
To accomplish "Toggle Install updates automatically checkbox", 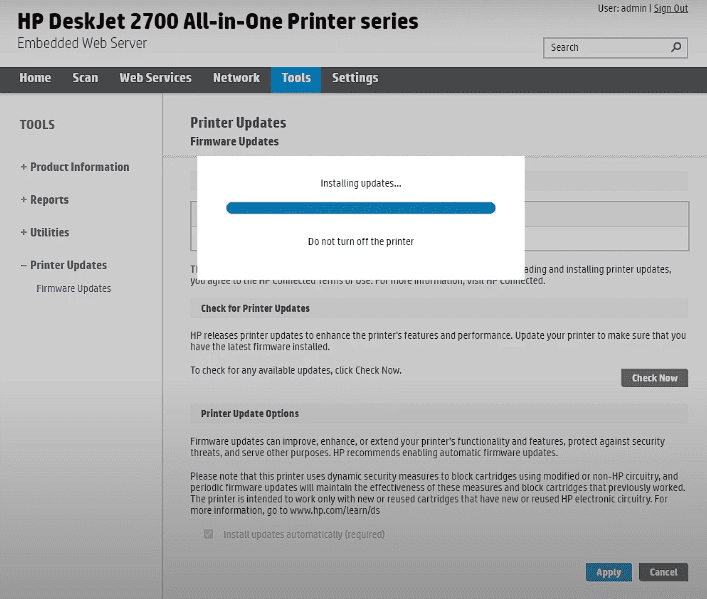I will 208,534.
